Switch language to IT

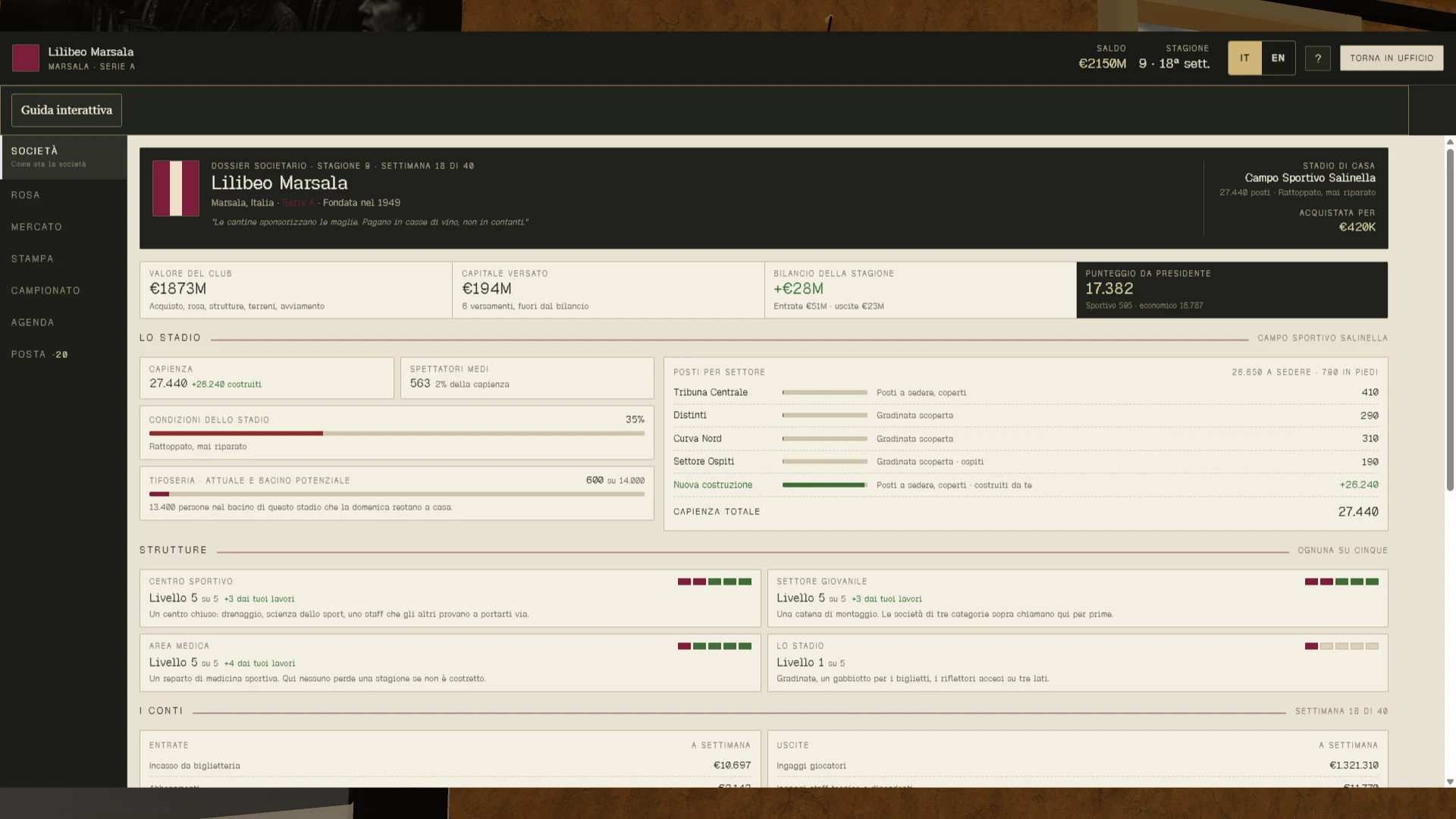[1244, 58]
